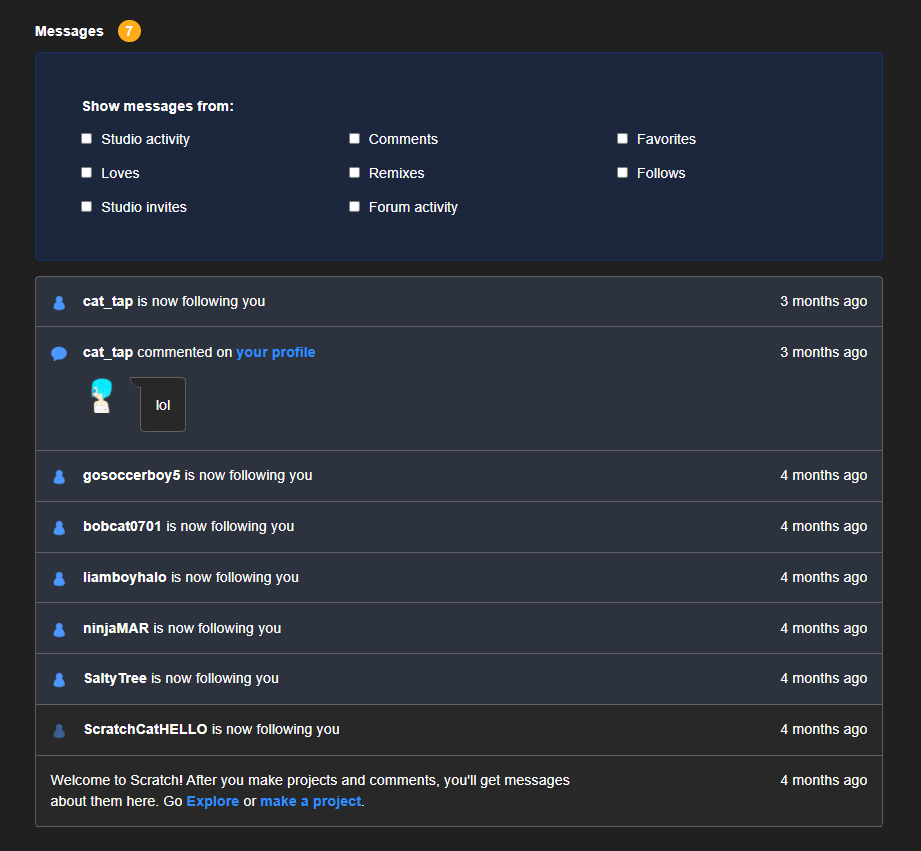Click the person icon beside ScratchCatHELLO

click(59, 729)
